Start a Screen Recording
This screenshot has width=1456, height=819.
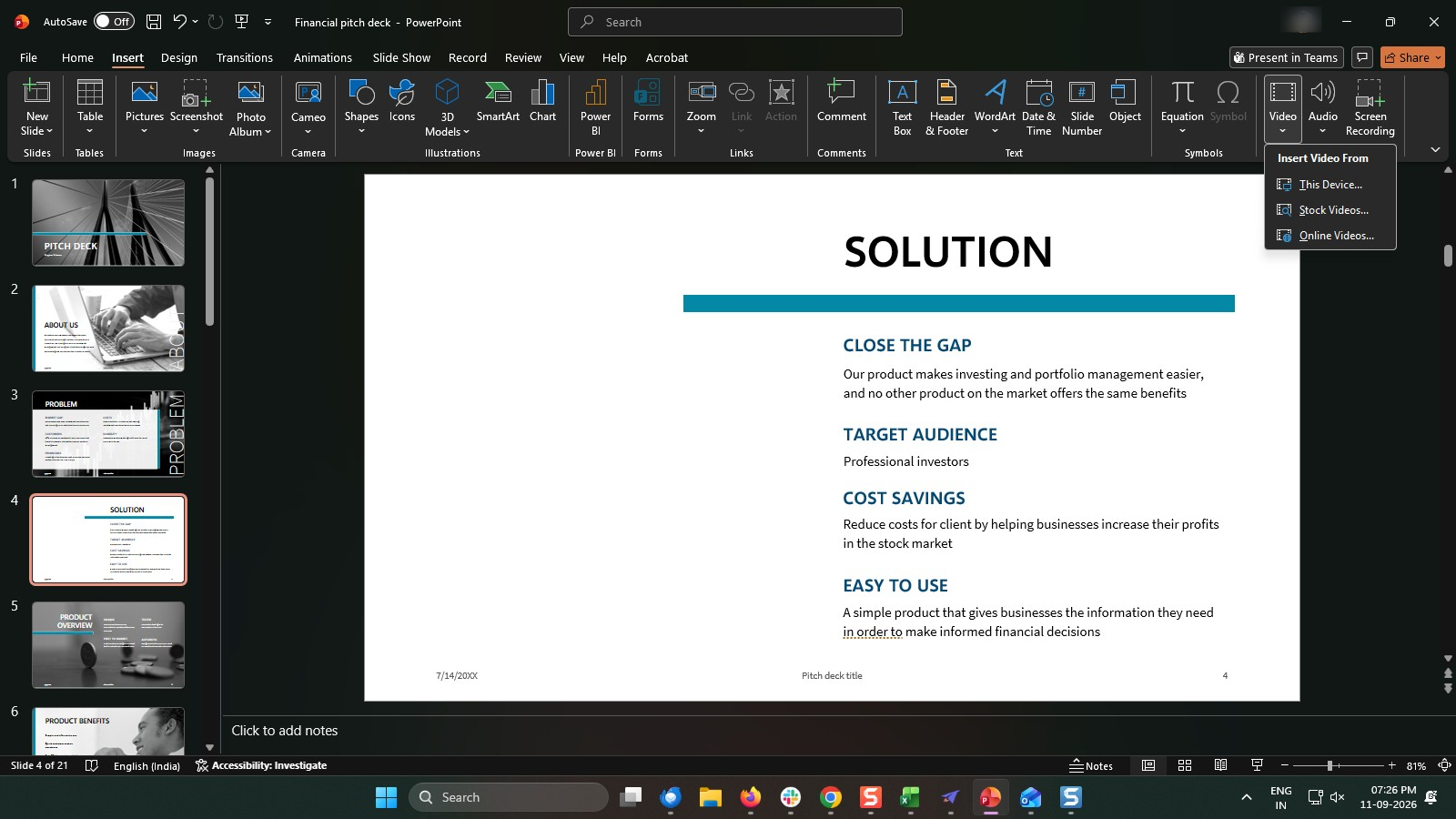(1370, 106)
